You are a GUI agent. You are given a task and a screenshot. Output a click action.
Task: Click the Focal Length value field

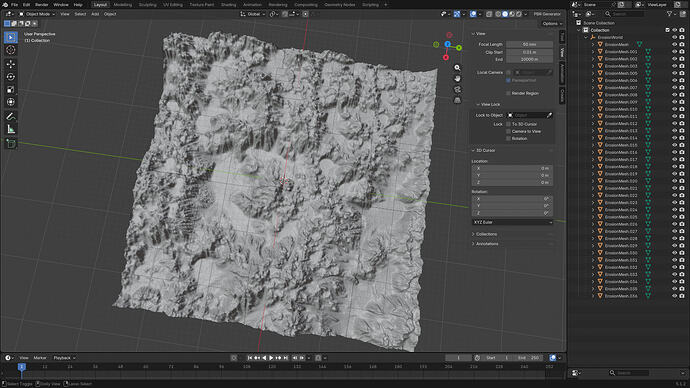[529, 44]
